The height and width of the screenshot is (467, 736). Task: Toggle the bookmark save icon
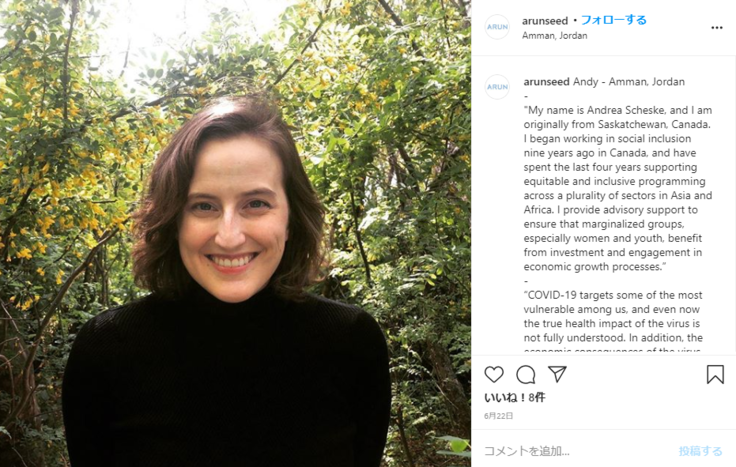pos(715,375)
